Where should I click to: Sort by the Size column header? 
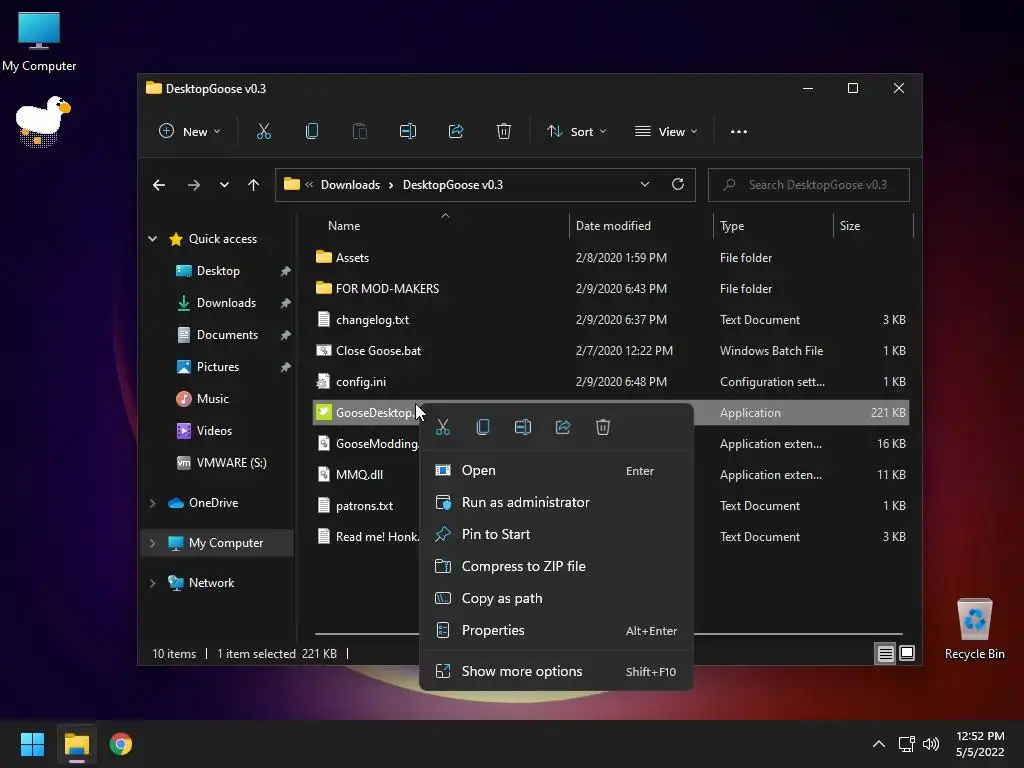click(x=850, y=226)
